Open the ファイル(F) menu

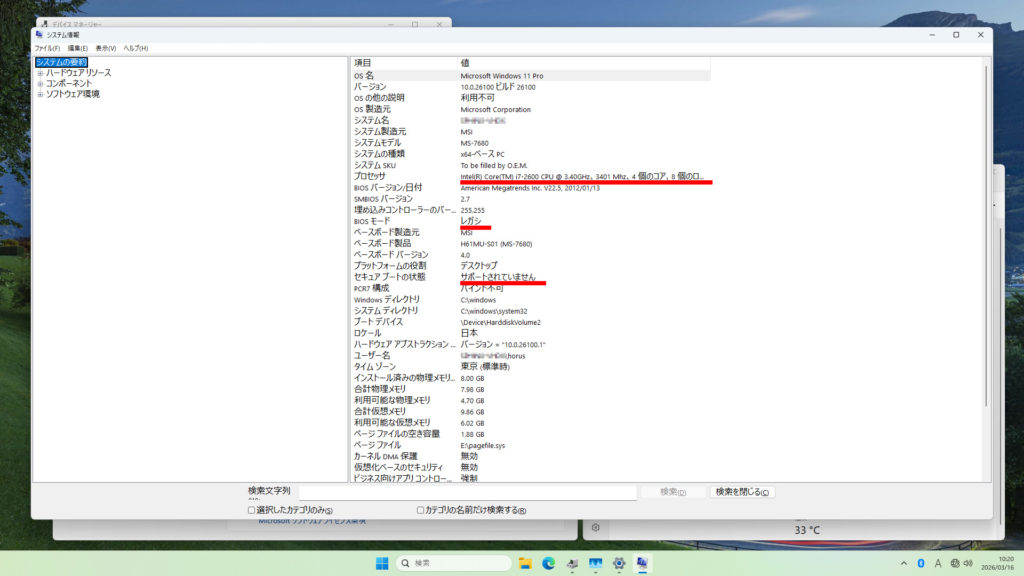(x=47, y=48)
